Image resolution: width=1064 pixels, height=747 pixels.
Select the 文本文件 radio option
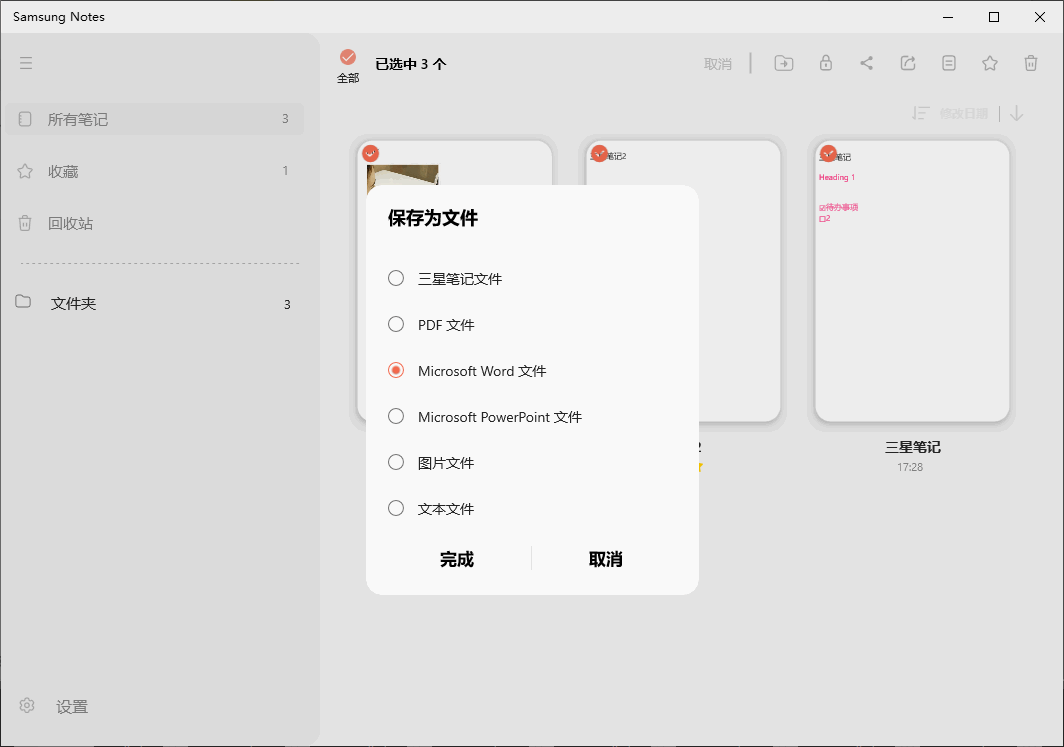coord(396,508)
